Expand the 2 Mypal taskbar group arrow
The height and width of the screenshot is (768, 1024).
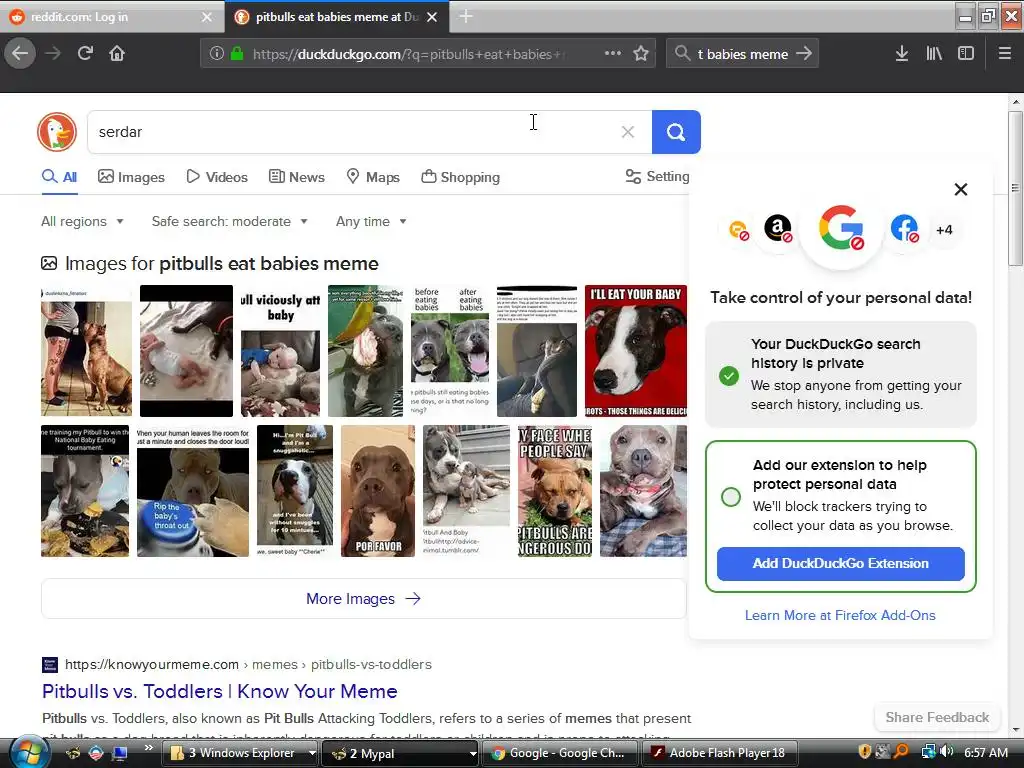(x=473, y=753)
